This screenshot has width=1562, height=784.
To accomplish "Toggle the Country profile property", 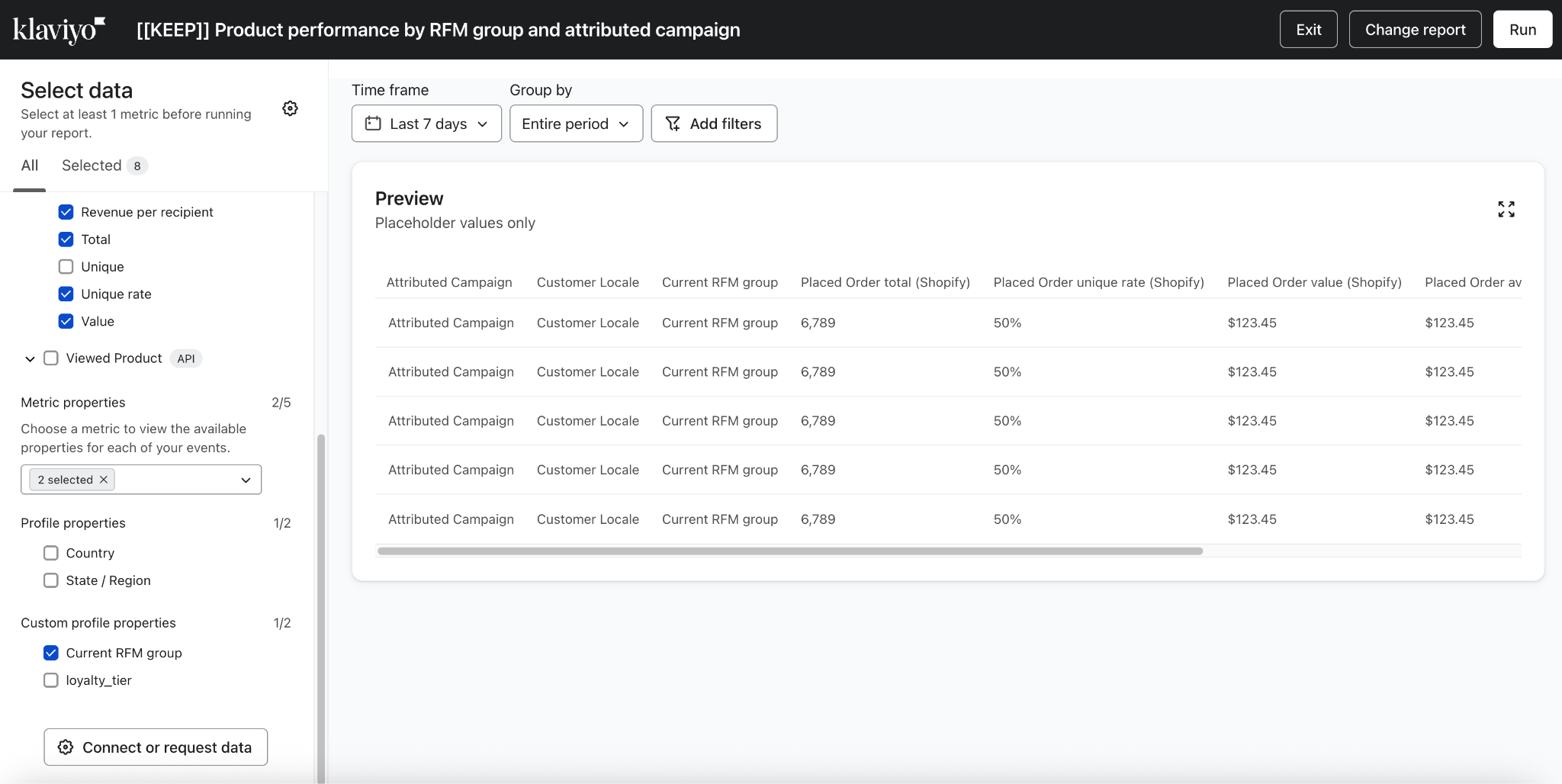I will 51,553.
